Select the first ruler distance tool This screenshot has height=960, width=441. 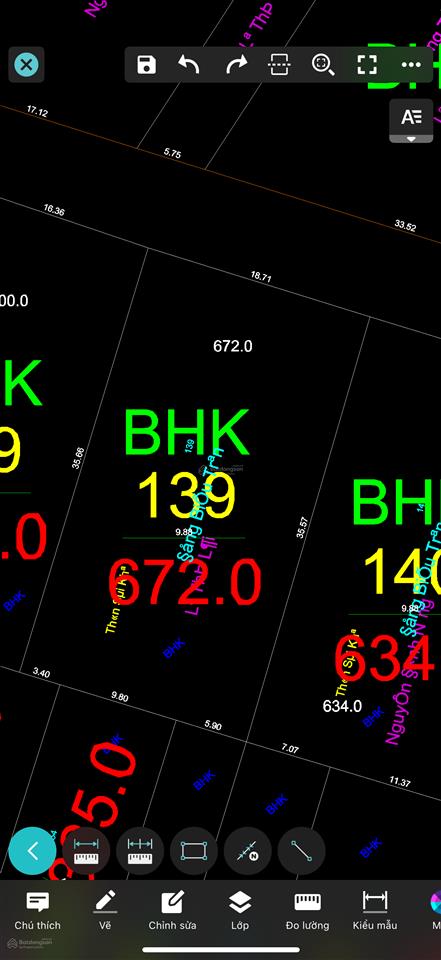[x=86, y=850]
